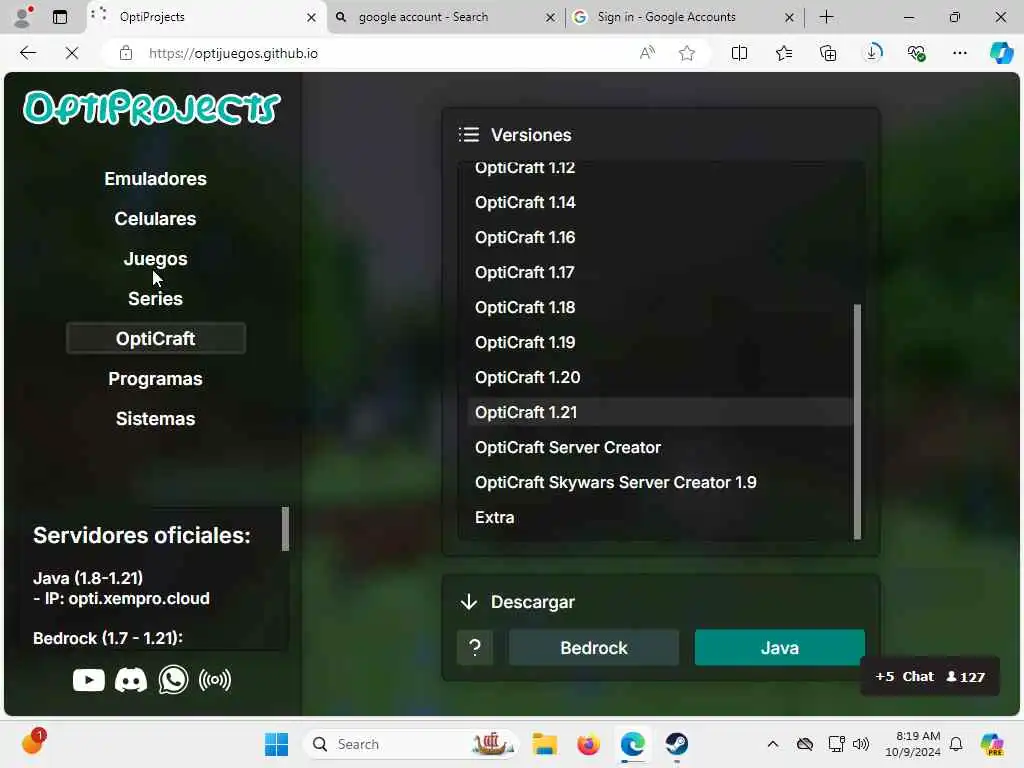Go back in the browser
This screenshot has width=1024, height=768.
pyautogui.click(x=28, y=53)
